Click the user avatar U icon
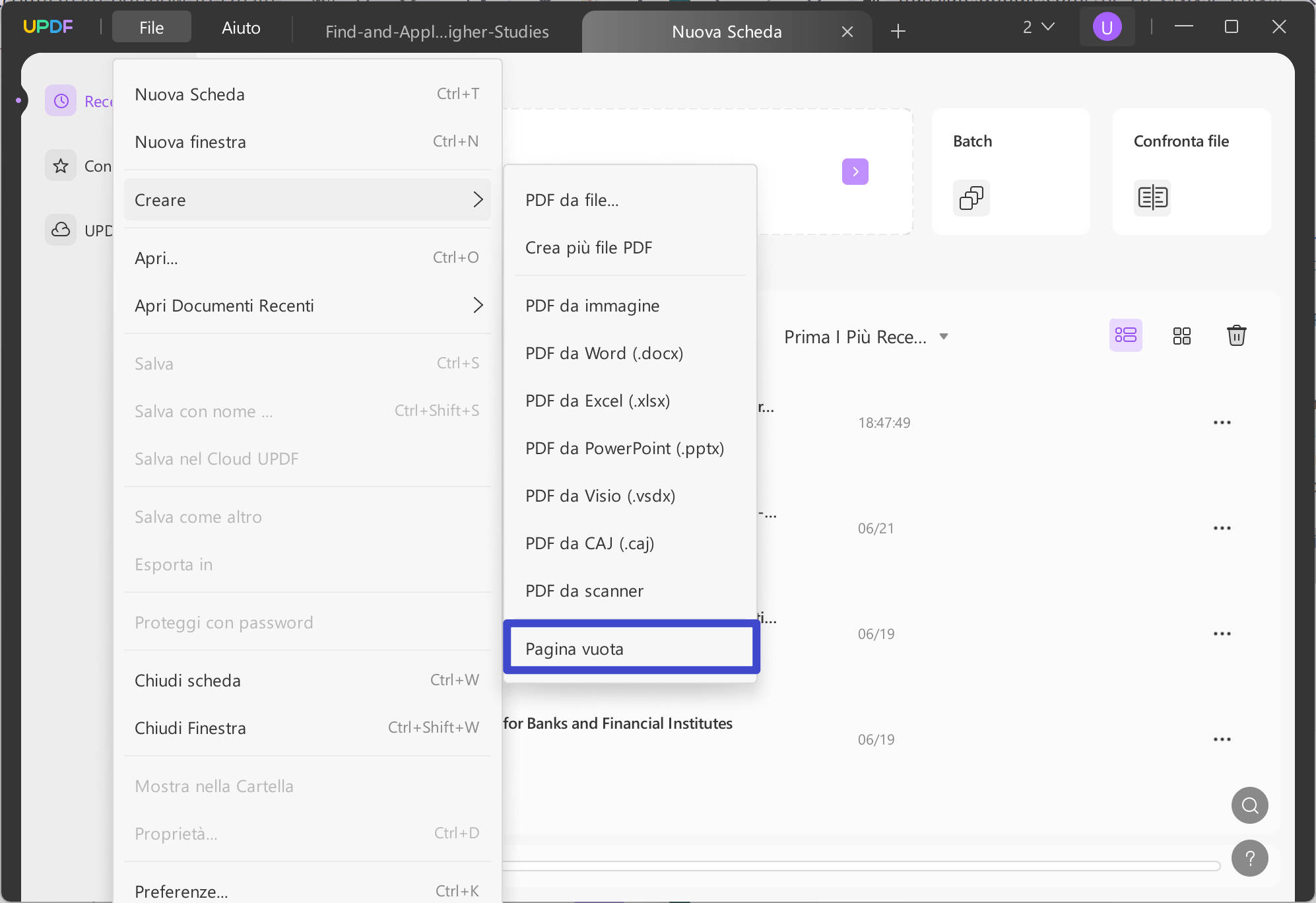The width and height of the screenshot is (1316, 903). click(x=1107, y=27)
